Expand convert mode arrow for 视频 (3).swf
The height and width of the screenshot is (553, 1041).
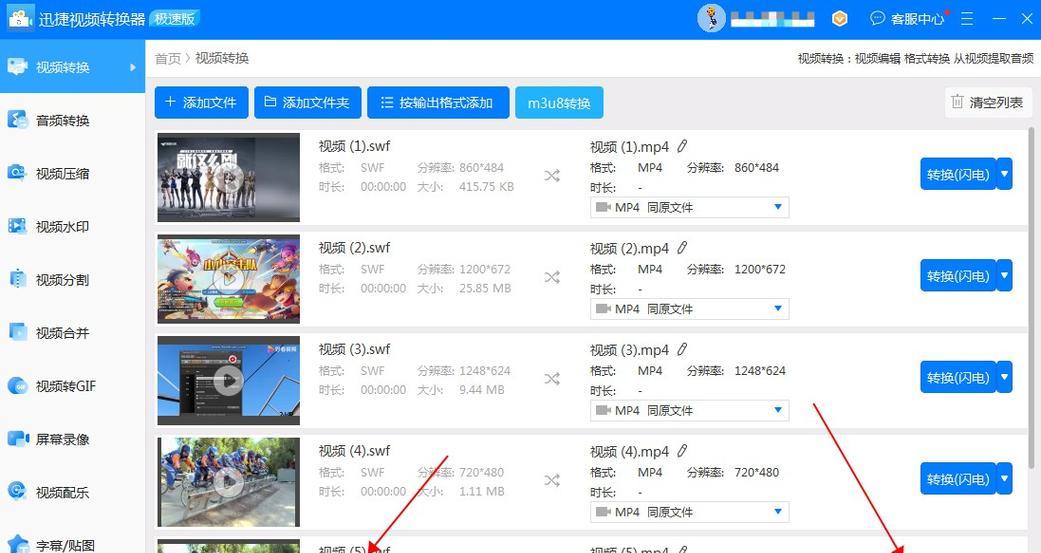pyautogui.click(x=1004, y=378)
